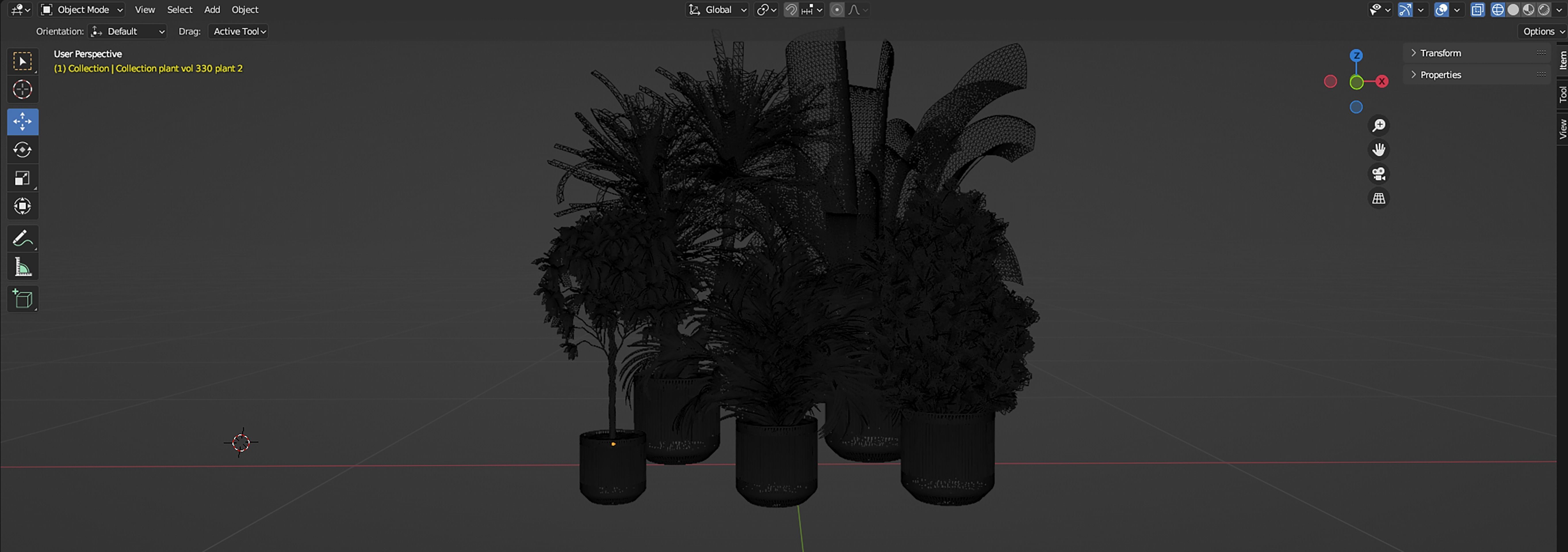
Task: Switch to Solid shading mode
Action: pos(1513,10)
